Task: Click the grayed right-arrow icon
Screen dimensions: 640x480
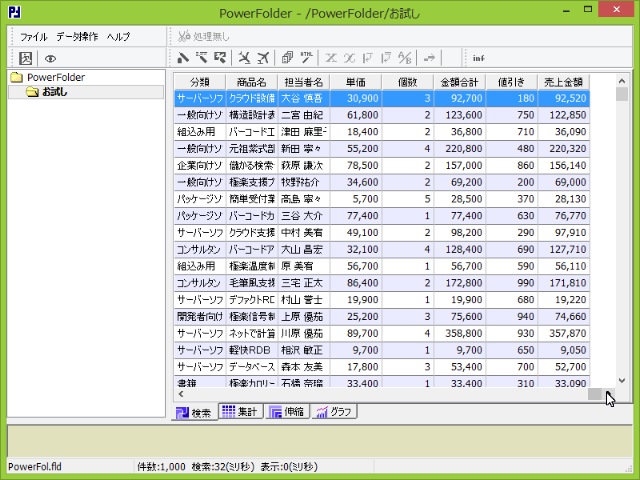Action: (429, 58)
